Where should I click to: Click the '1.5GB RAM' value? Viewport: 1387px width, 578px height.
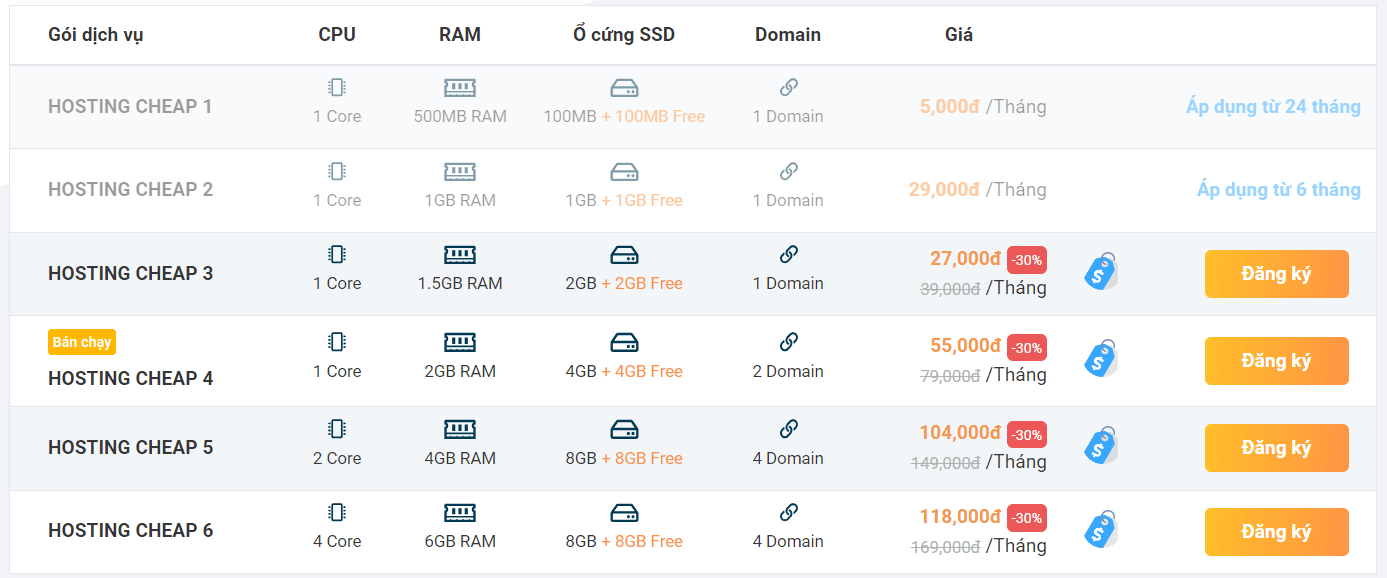tap(460, 283)
